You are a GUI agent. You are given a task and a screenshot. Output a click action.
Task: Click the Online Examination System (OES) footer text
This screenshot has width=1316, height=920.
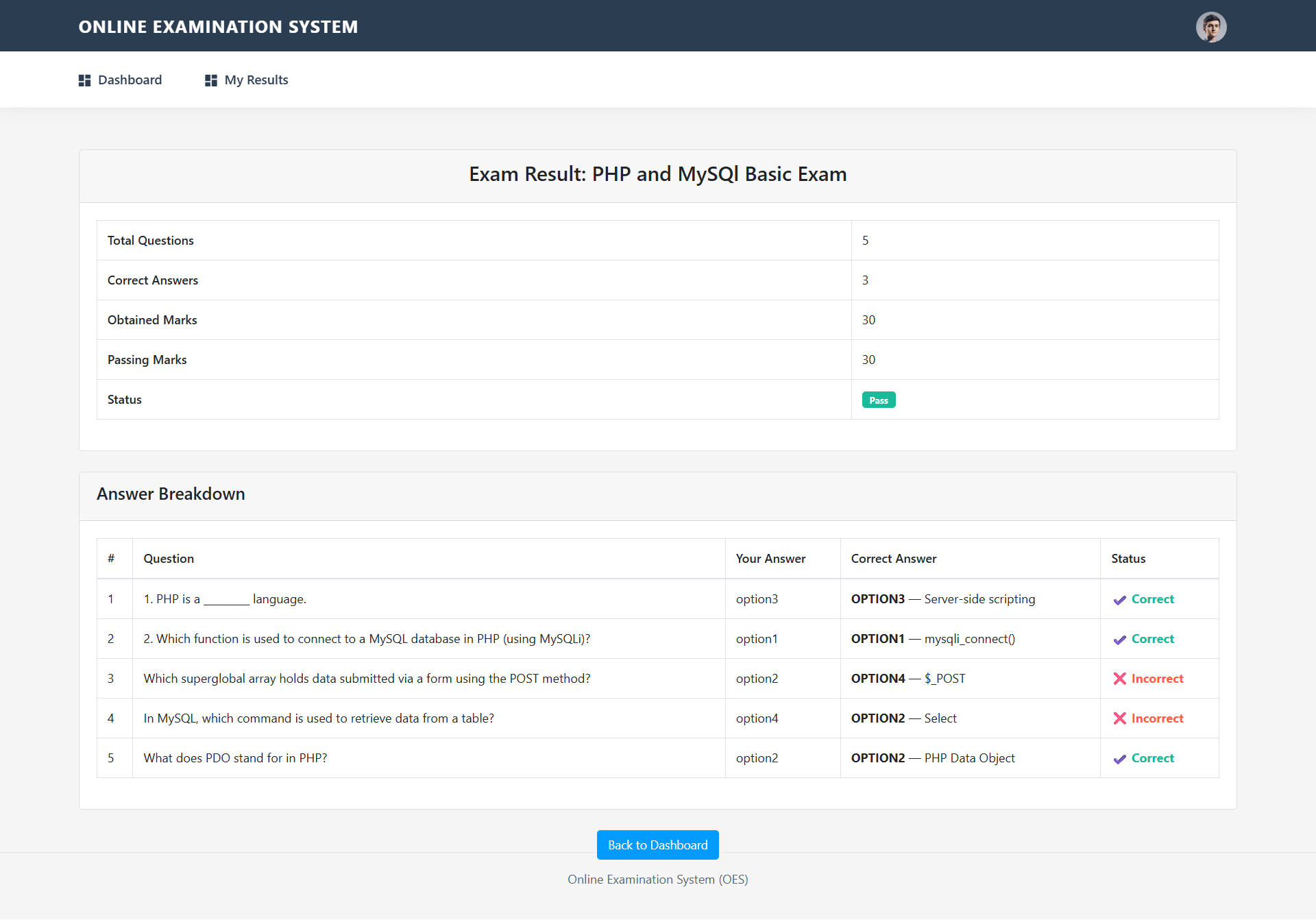(x=657, y=880)
